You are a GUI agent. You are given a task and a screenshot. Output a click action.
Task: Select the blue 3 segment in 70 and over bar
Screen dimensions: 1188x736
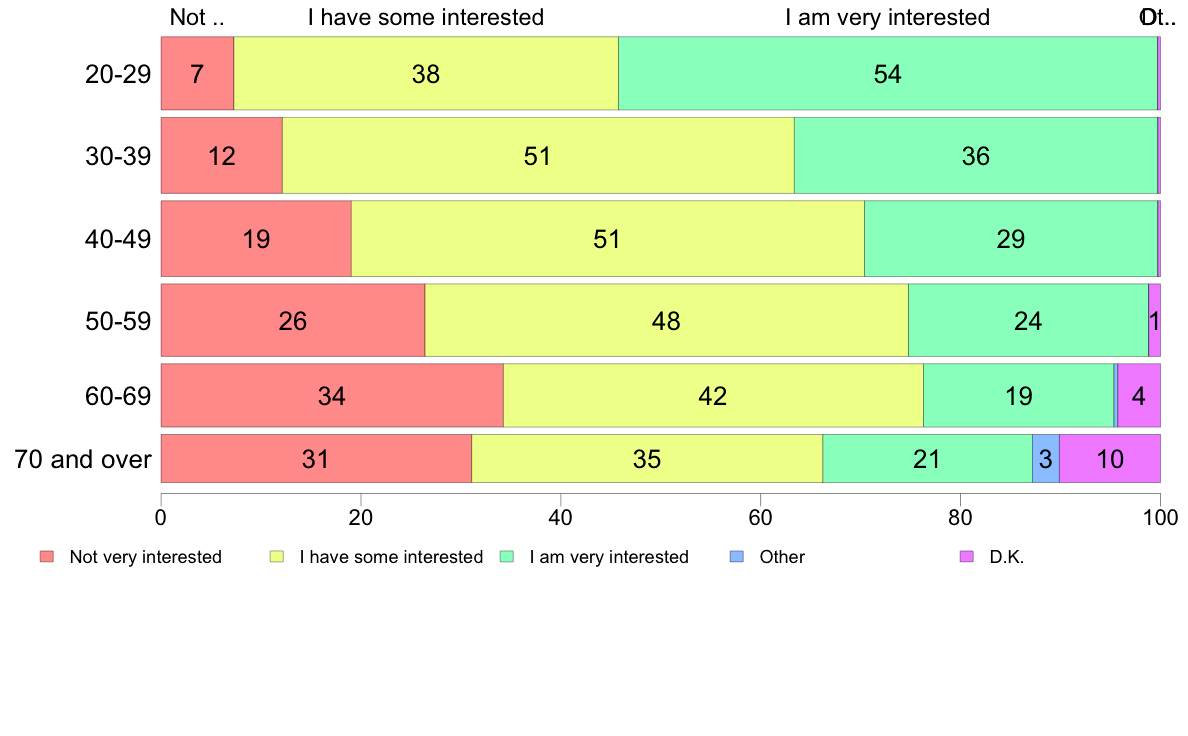tap(1046, 459)
